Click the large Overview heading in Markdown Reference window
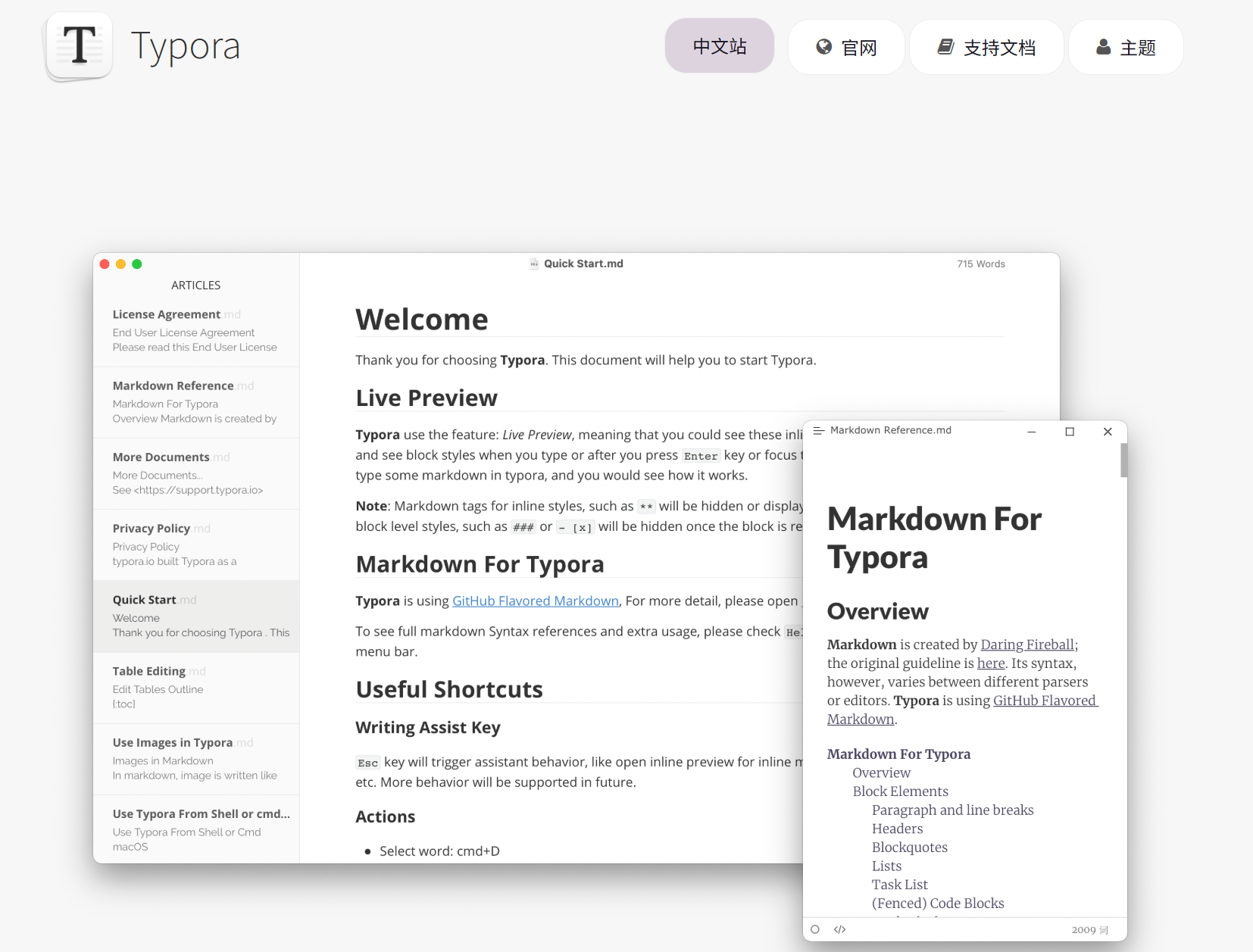 [x=878, y=612]
